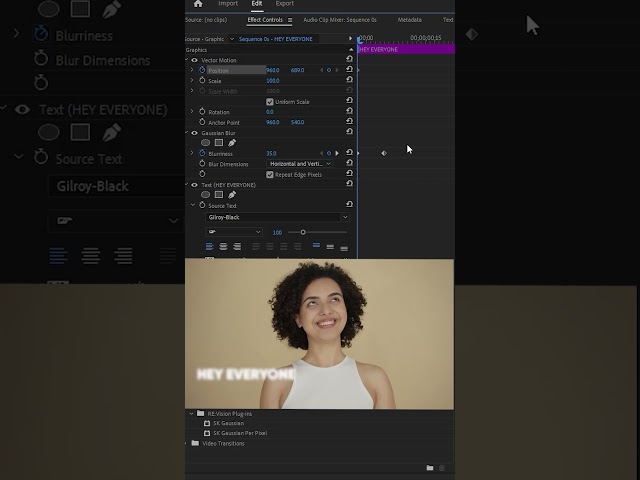The height and width of the screenshot is (480, 640).
Task: Reset the Anchor Point parameter
Action: tap(349, 121)
